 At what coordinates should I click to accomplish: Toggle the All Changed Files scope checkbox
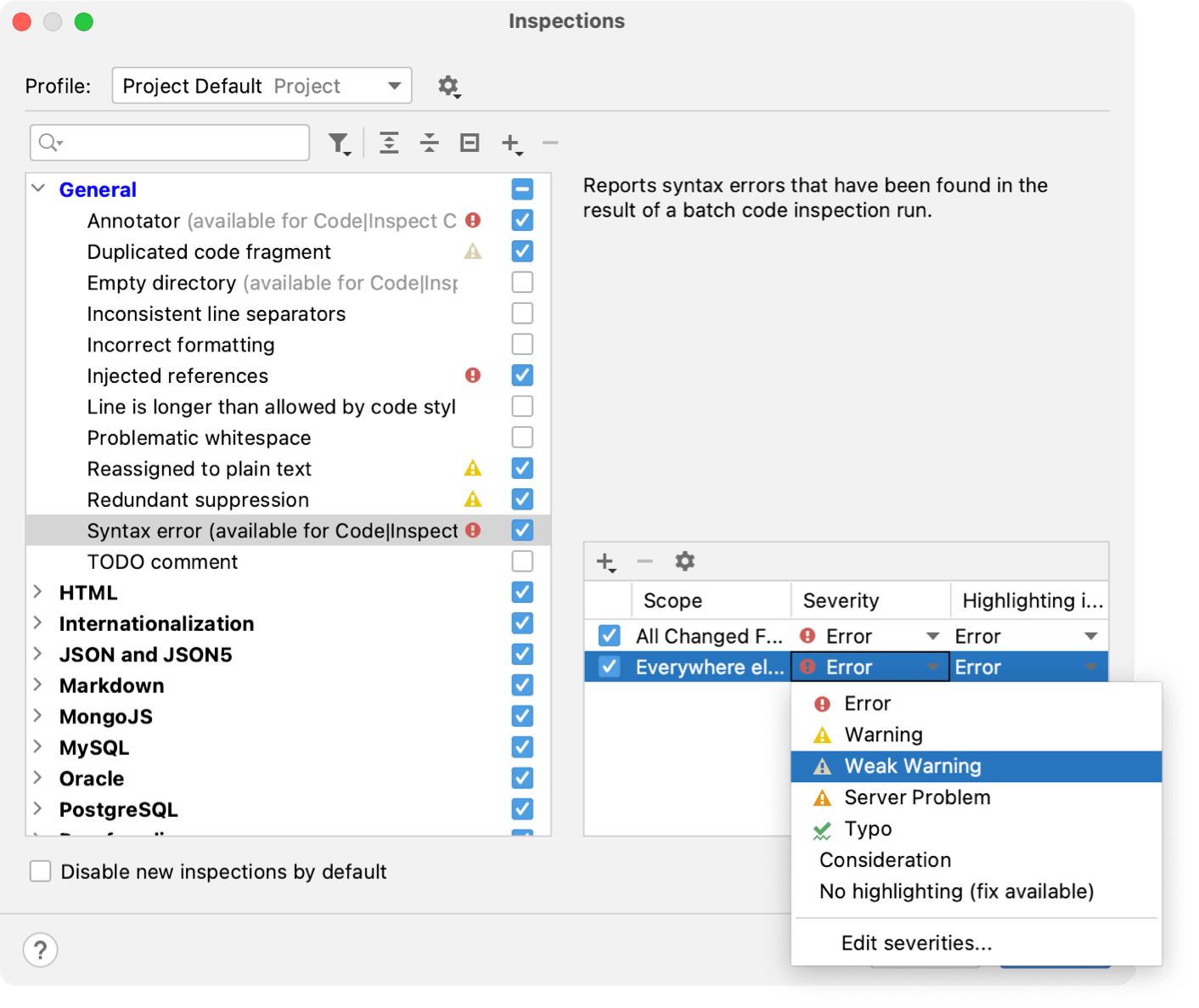(609, 636)
